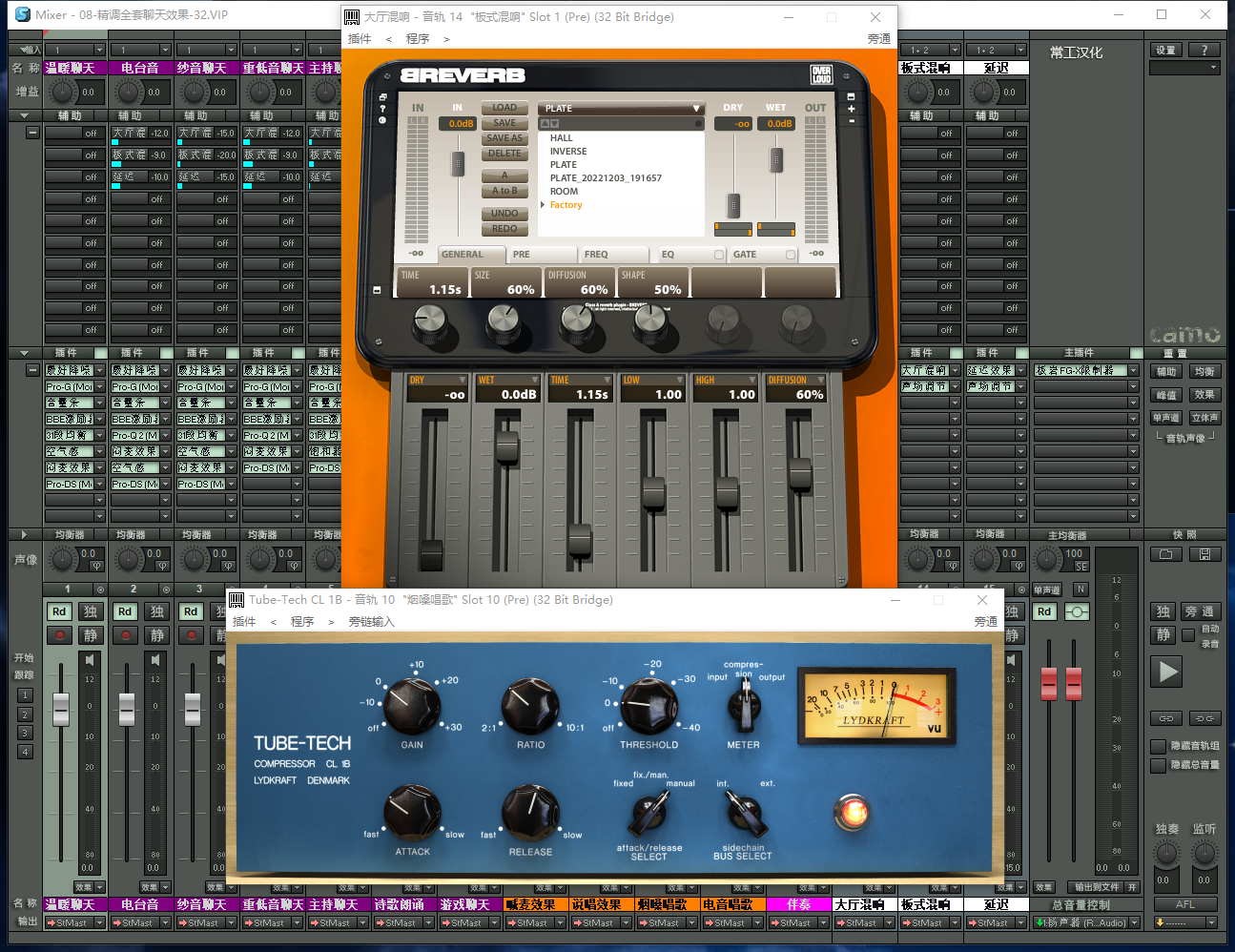Screen dimensions: 1235x952
Task: Check the 隐藏音轨组 checkbox
Action: click(1159, 746)
